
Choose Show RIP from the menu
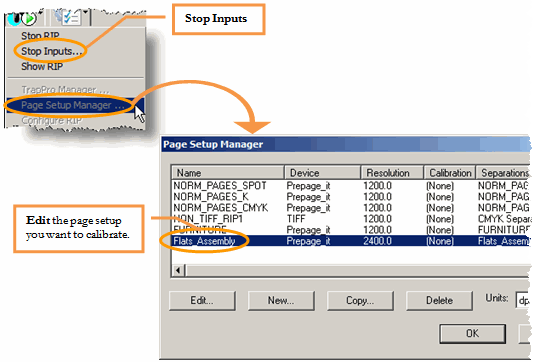42,66
